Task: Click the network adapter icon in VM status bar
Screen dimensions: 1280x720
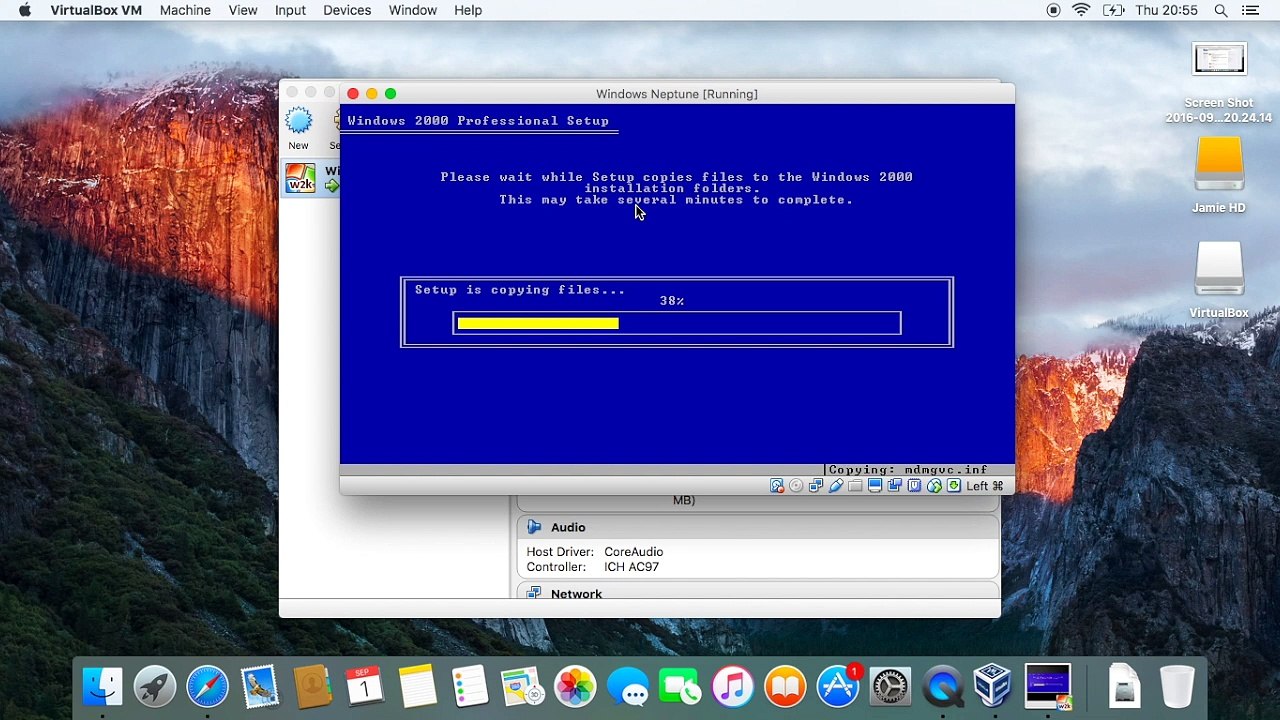Action: coord(816,486)
